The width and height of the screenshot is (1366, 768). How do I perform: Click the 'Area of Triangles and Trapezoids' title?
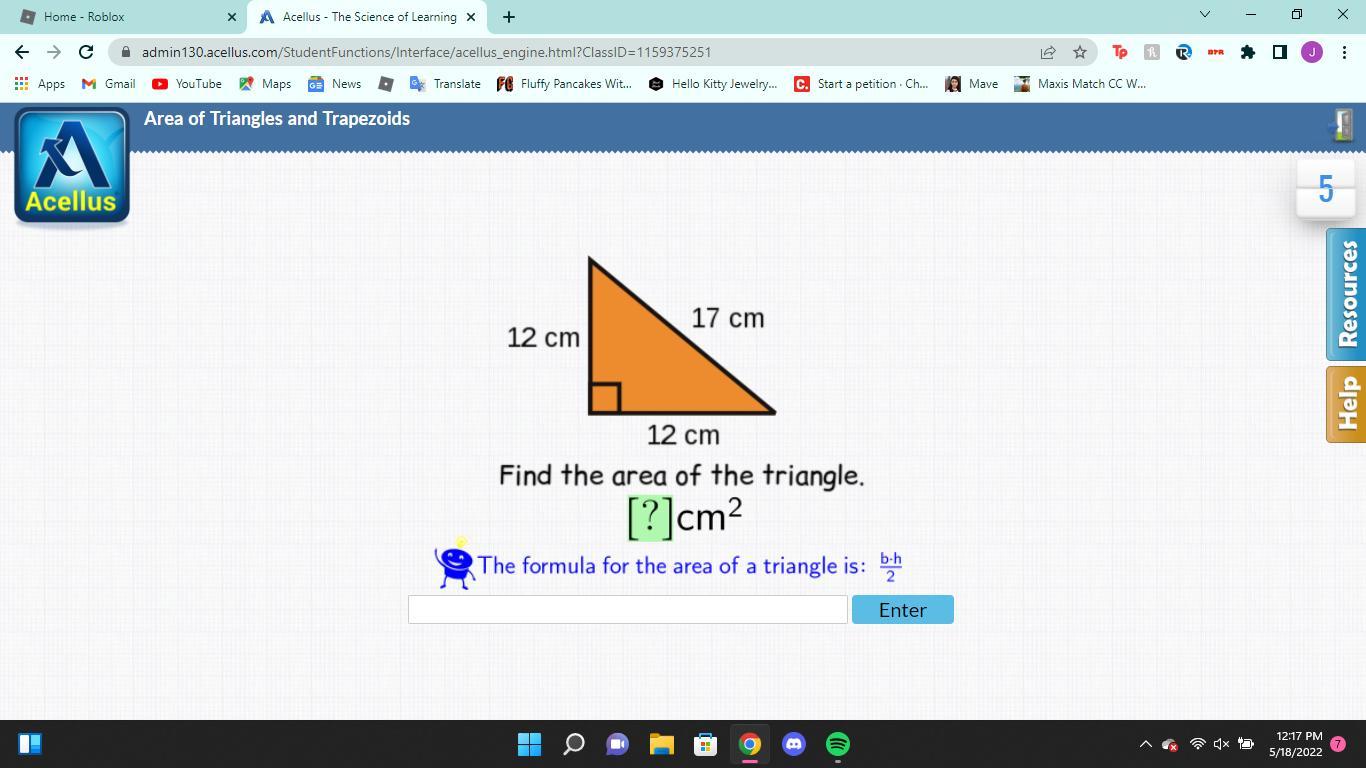pos(277,119)
